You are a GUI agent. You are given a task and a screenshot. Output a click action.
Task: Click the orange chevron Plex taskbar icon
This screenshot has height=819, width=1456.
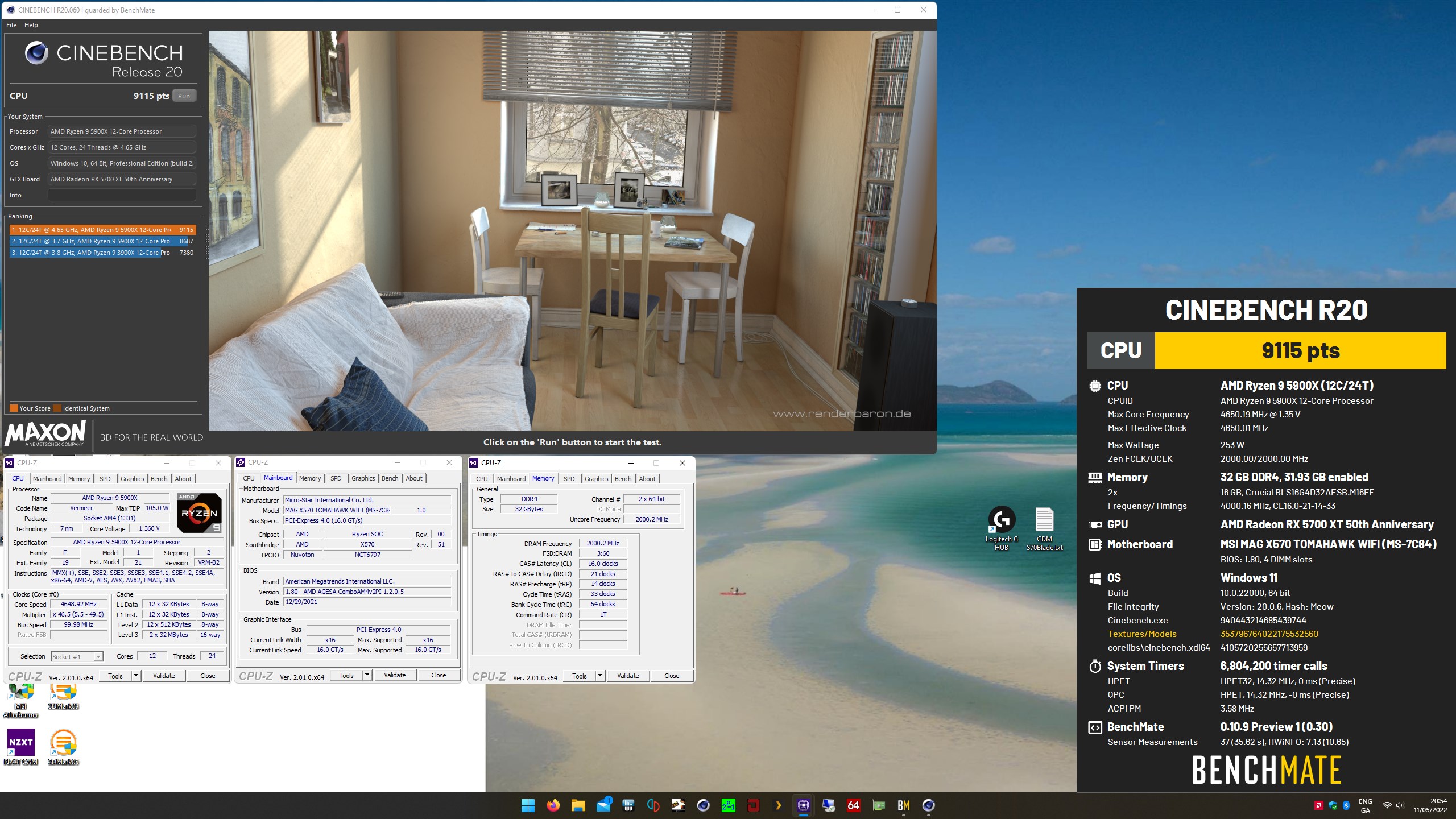[778, 805]
